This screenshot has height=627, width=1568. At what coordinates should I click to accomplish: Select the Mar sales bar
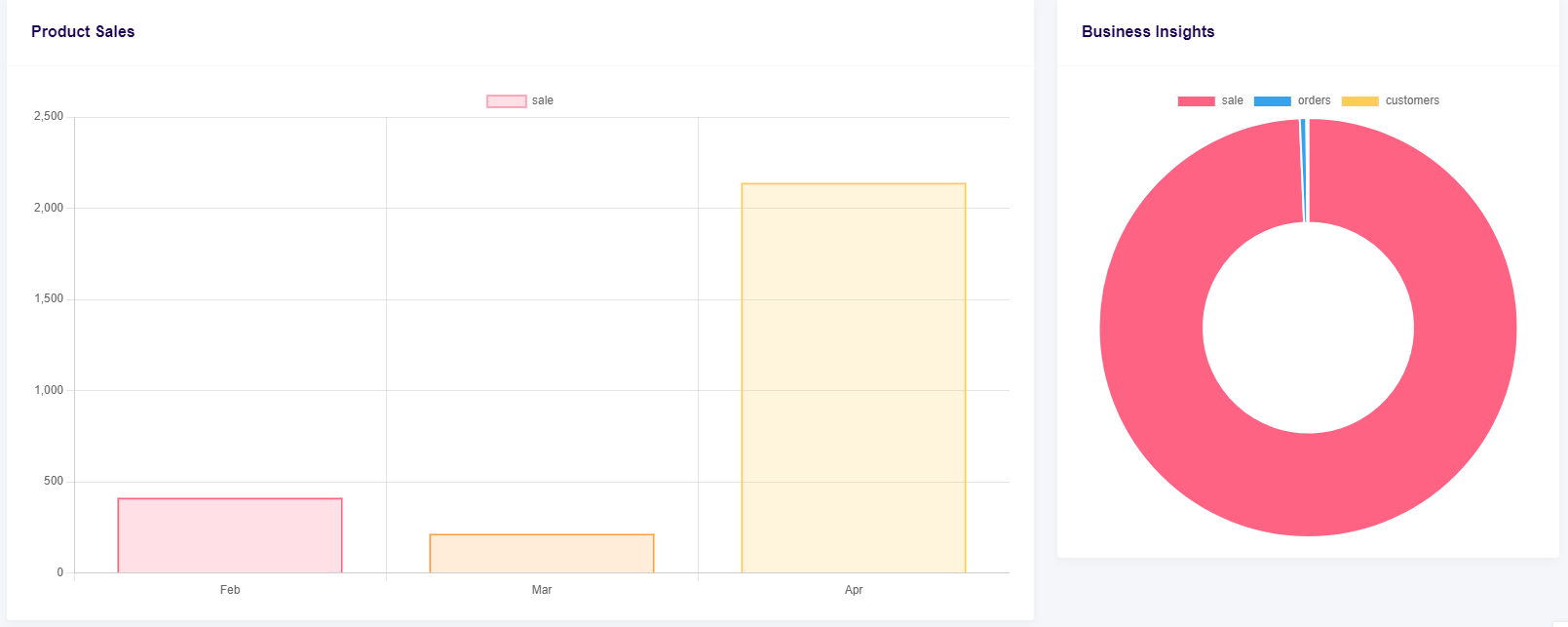(542, 553)
